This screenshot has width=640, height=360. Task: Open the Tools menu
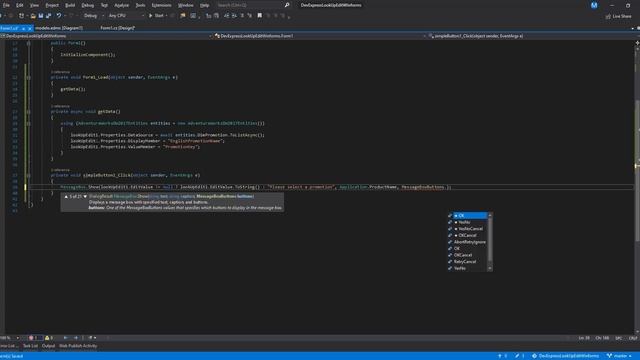click(140, 5)
